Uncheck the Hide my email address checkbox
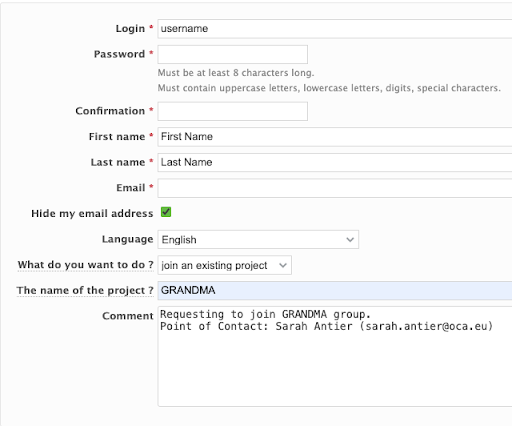Viewport: 512px width, 426px height. coord(166,212)
